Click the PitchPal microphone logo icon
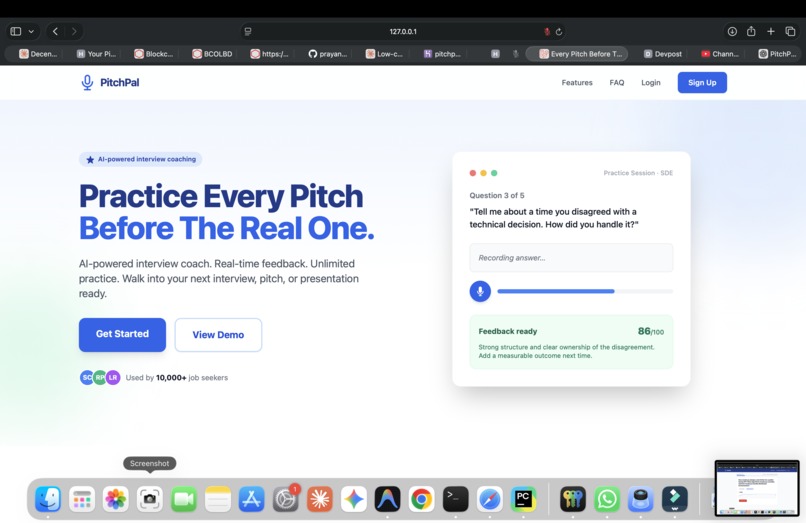 (87, 82)
